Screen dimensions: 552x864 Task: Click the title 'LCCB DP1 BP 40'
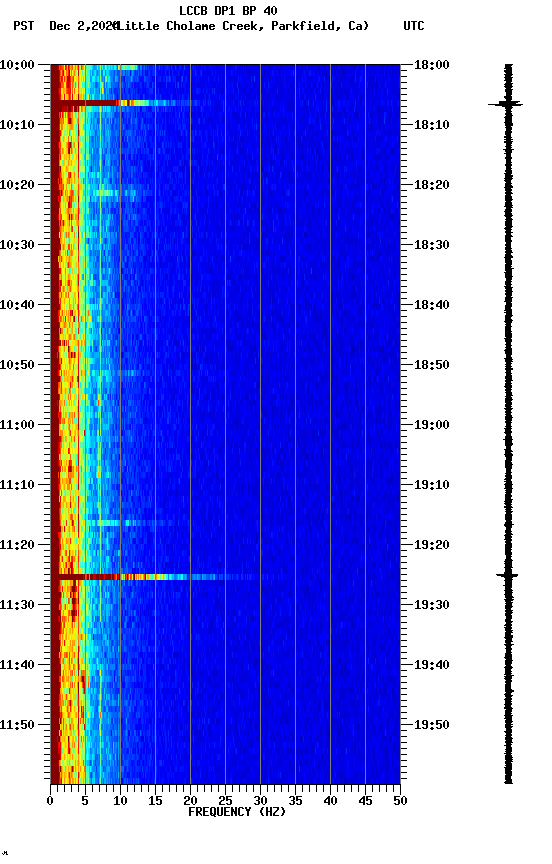click(x=228, y=10)
